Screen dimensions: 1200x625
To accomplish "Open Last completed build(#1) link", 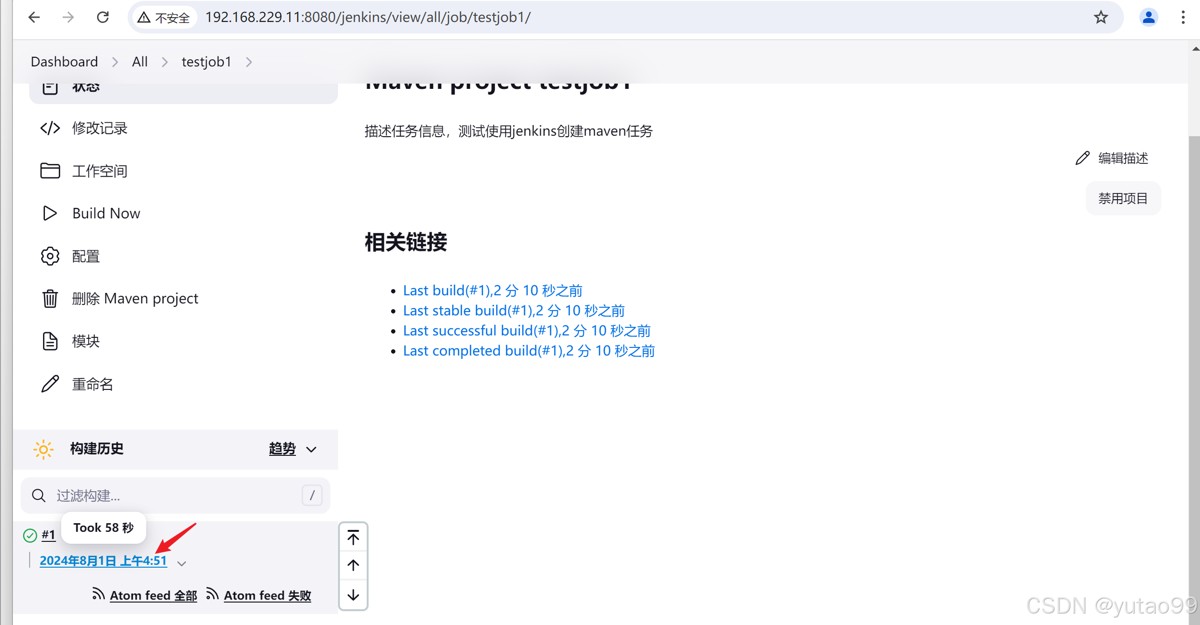I will [x=529, y=350].
